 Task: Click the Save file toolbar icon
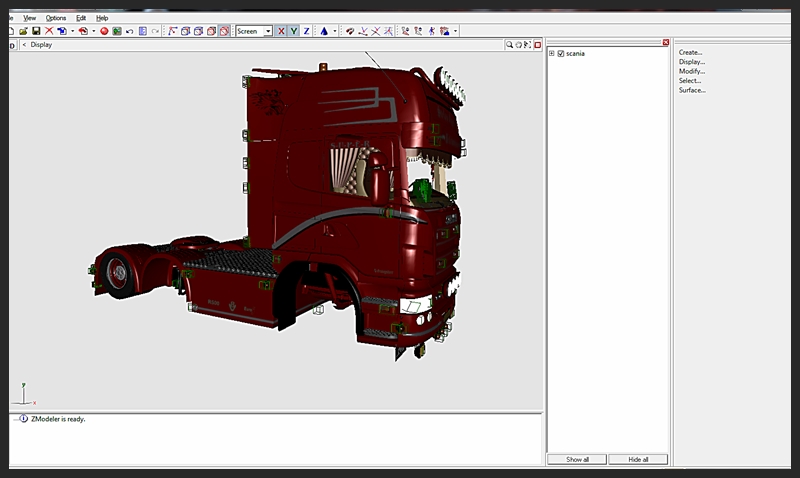[36, 31]
